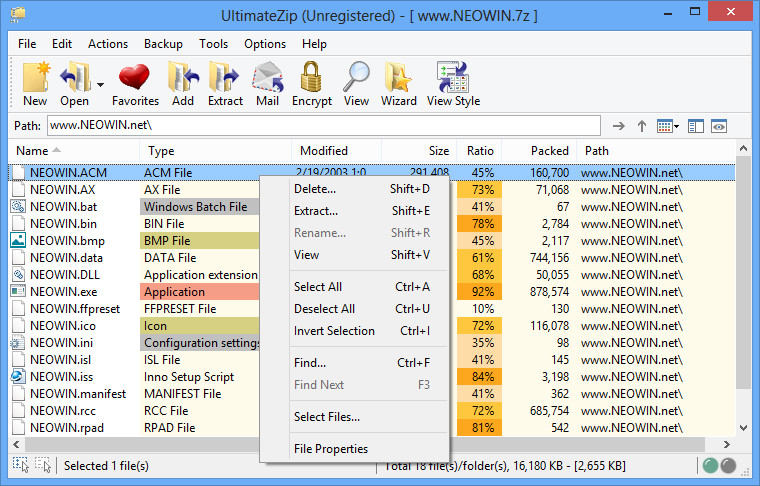Click the deselect icon in status bar
Viewport: 760px width, 486px height.
pos(43,465)
